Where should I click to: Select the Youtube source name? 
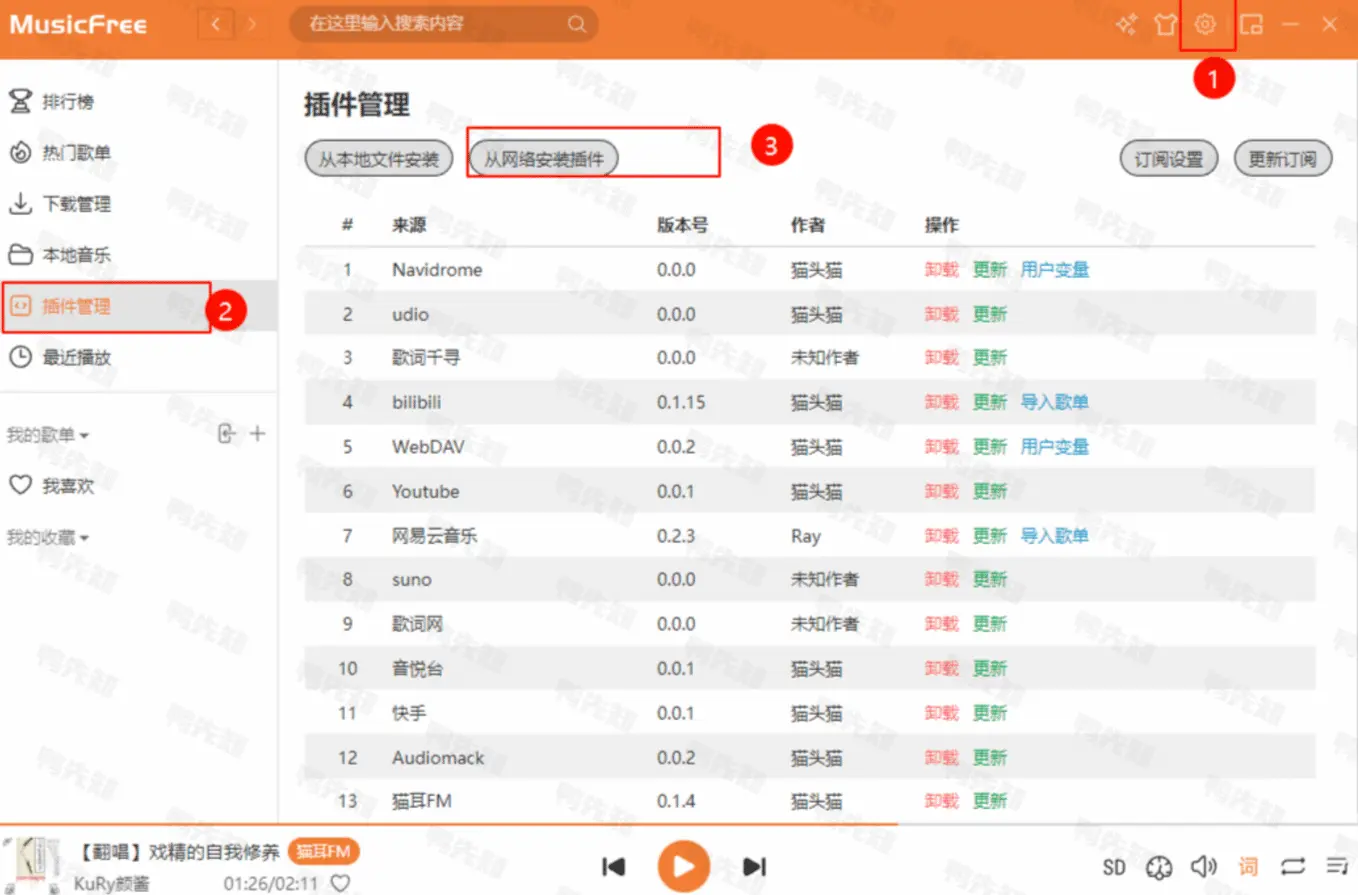426,491
